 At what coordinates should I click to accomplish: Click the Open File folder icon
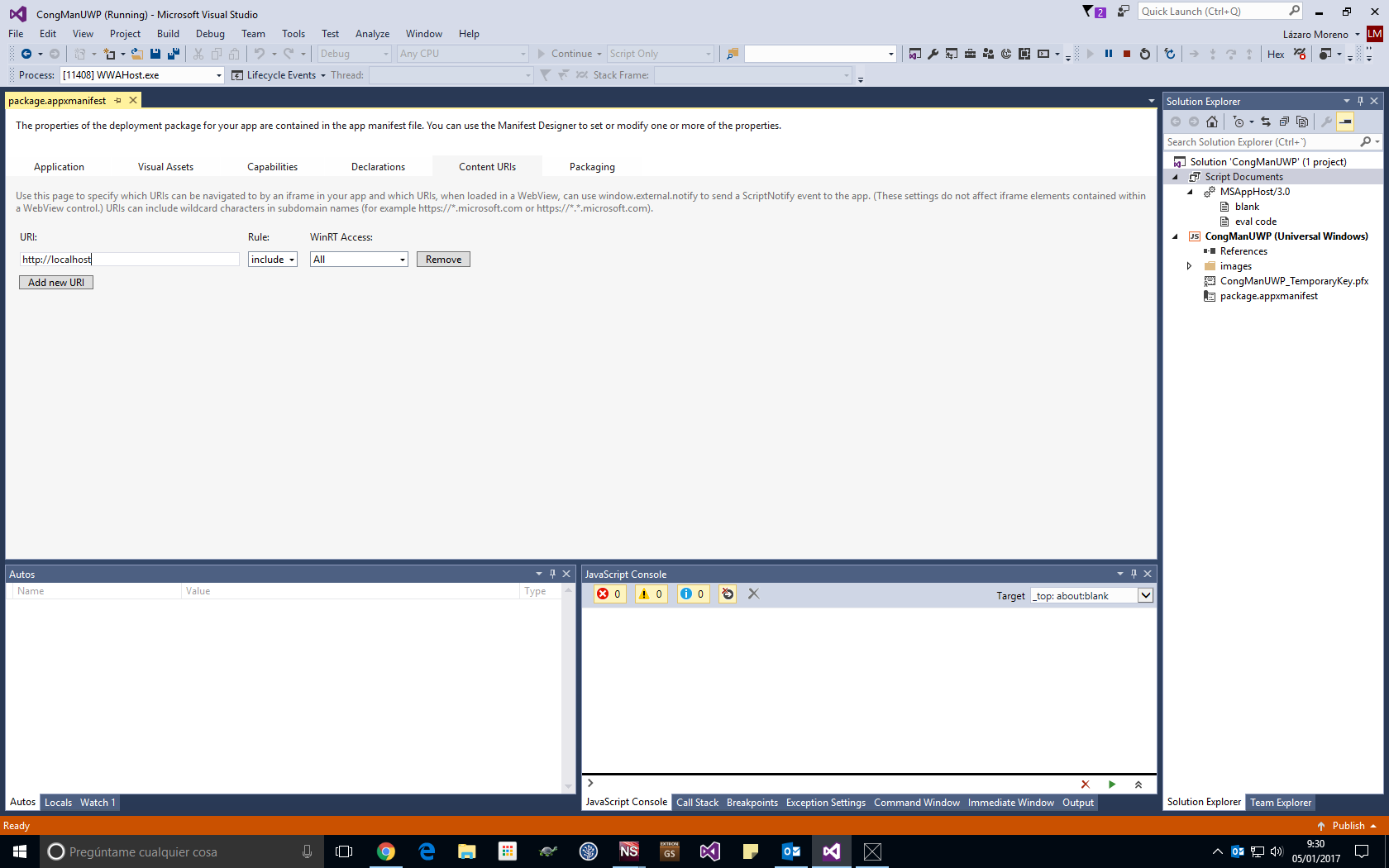137,54
